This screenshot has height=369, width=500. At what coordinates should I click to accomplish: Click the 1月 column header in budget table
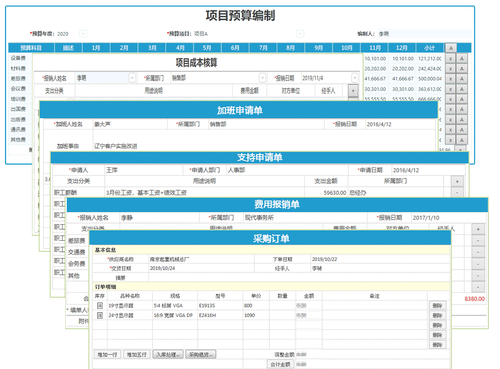click(96, 48)
